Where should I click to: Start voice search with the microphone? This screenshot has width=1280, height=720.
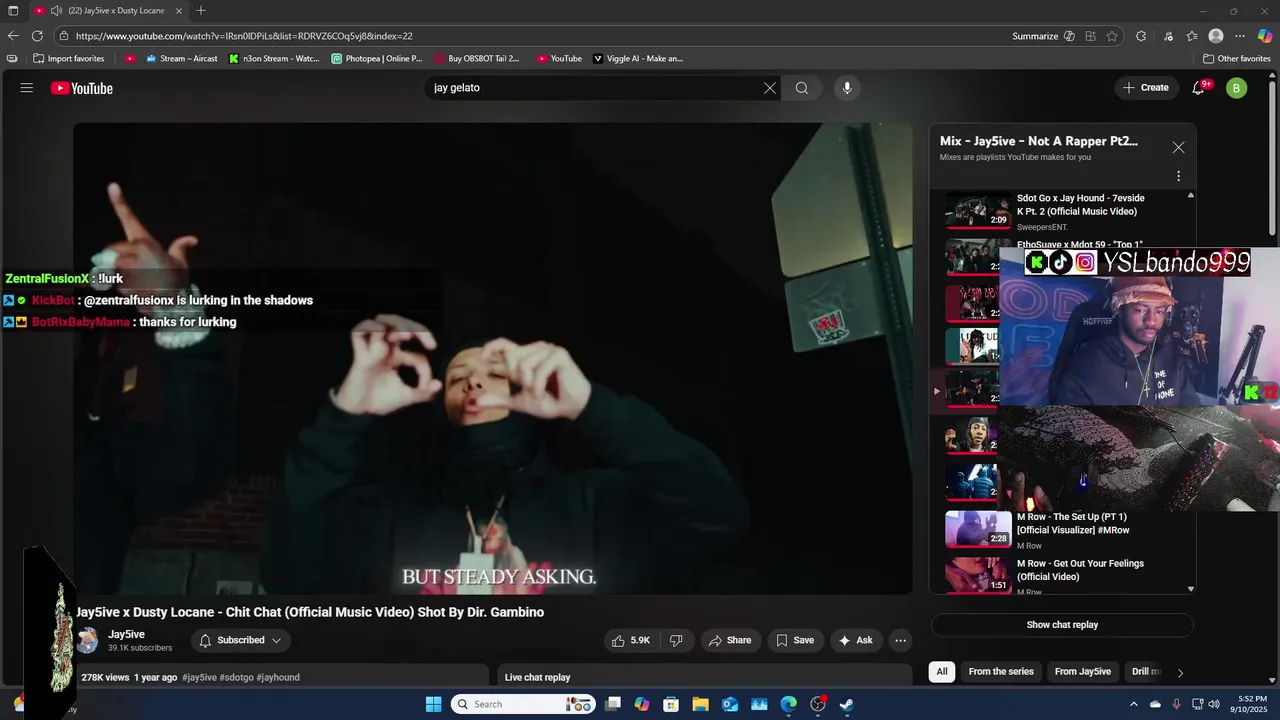point(847,88)
